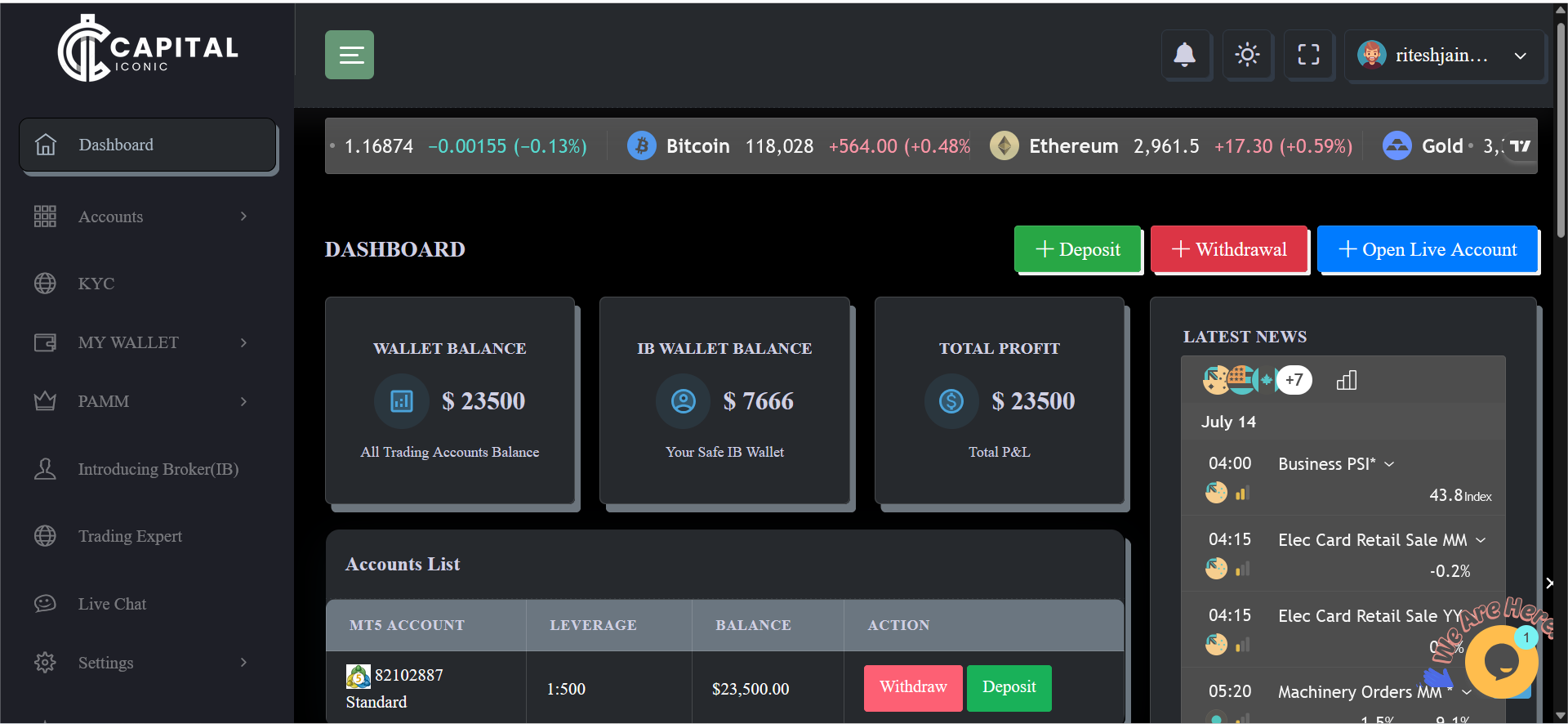1568x724 pixels.
Task: Toggle the green hamburger sidebar menu
Action: click(x=350, y=55)
